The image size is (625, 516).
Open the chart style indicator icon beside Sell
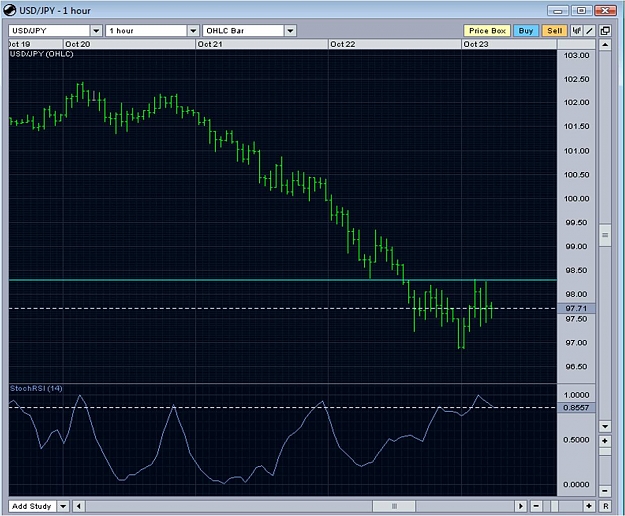(576, 31)
